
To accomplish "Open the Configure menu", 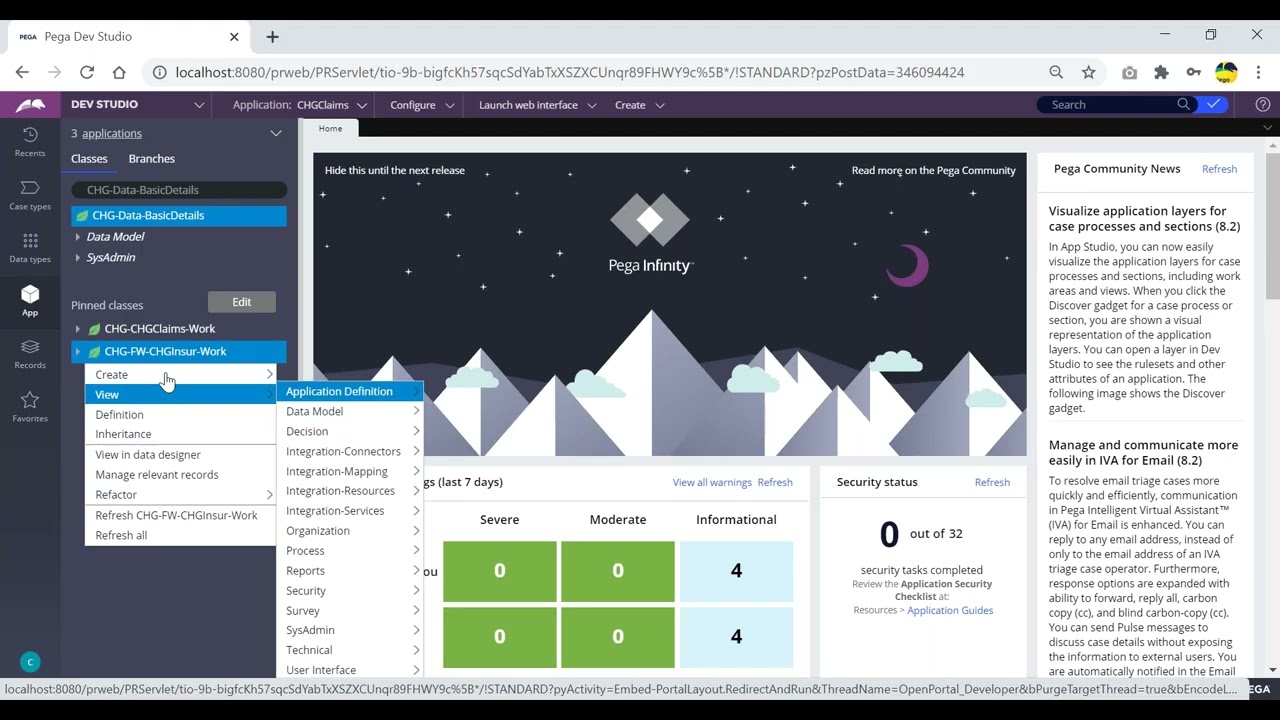I will pos(422,105).
